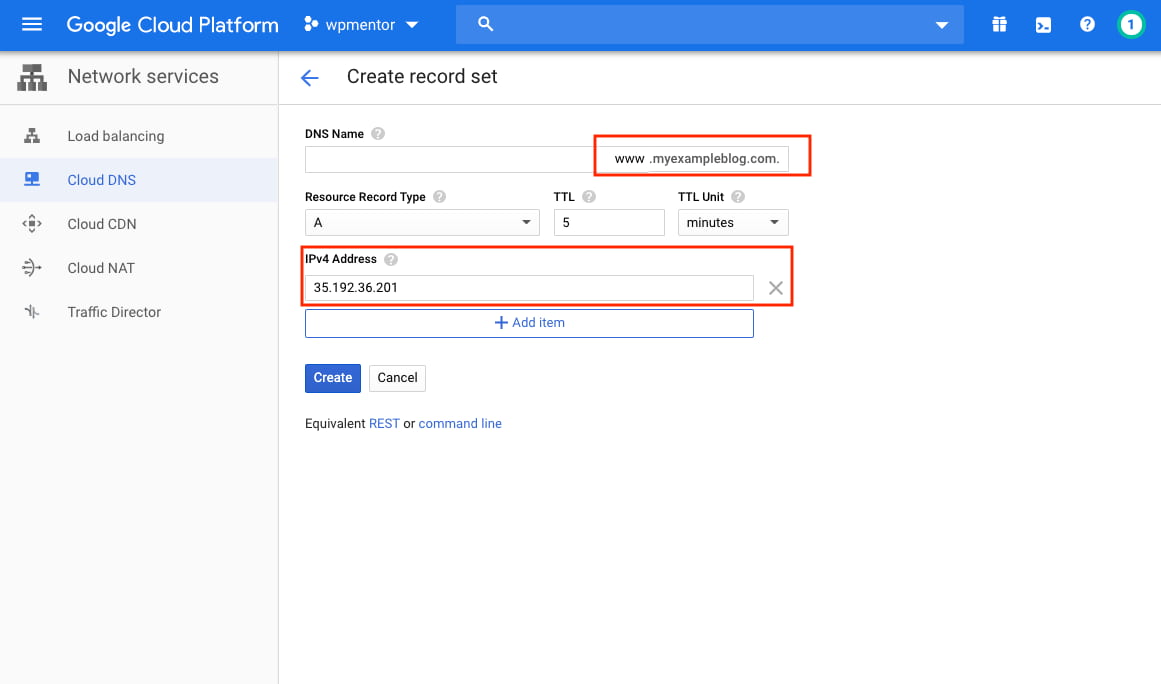Screen dimensions: 1161x684
Task: Click the Network services header icon
Action: 32,77
